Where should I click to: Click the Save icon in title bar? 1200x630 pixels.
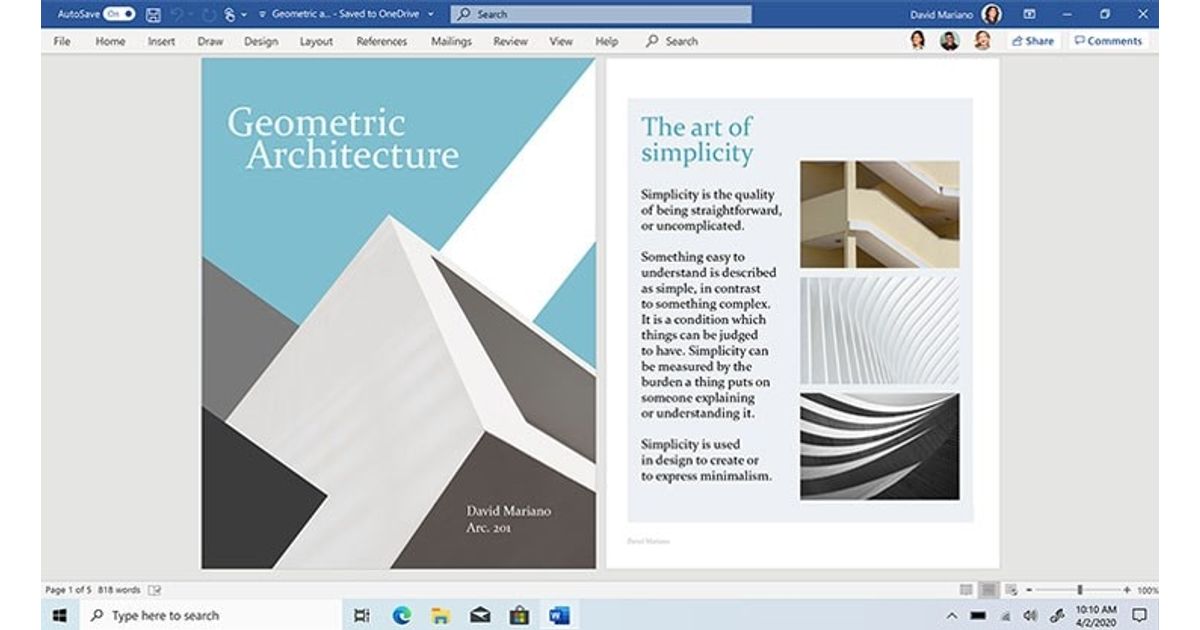point(153,15)
